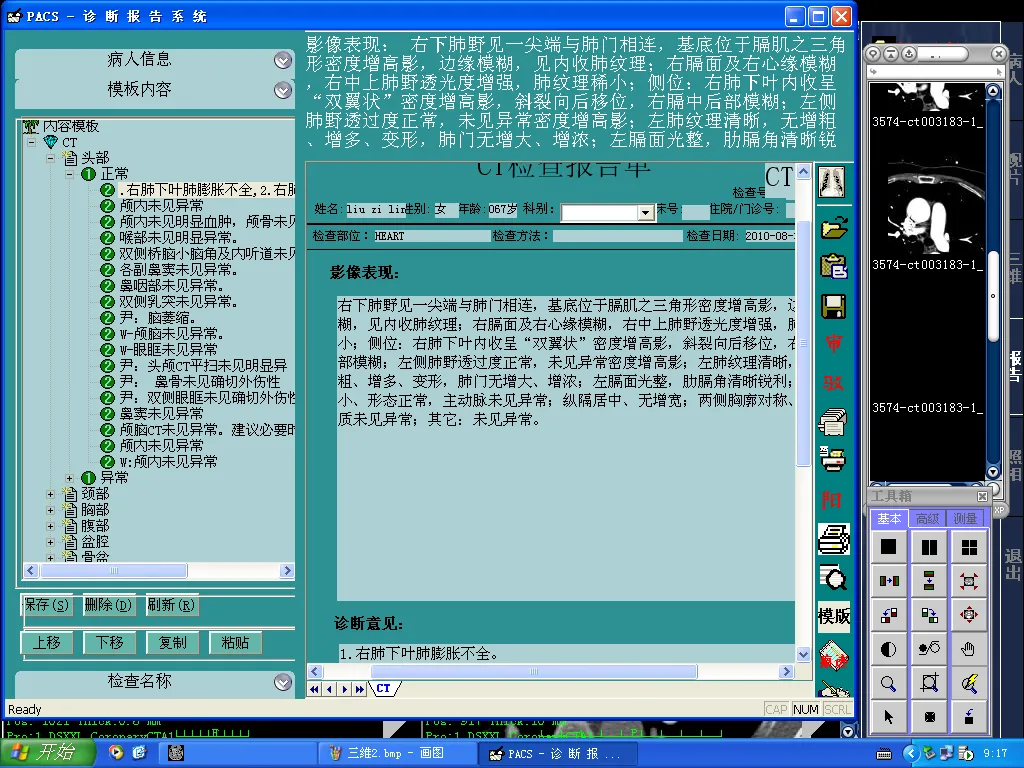
Task: Collapse the 正常 tree node
Action: pyautogui.click(x=69, y=174)
